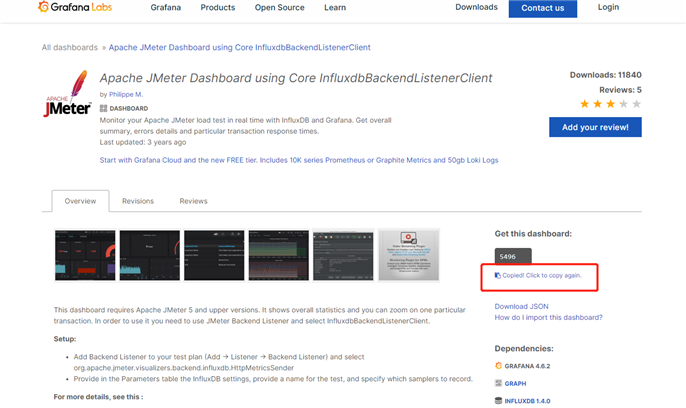686x408 pixels.
Task: Click the Contact us button
Action: click(x=542, y=8)
